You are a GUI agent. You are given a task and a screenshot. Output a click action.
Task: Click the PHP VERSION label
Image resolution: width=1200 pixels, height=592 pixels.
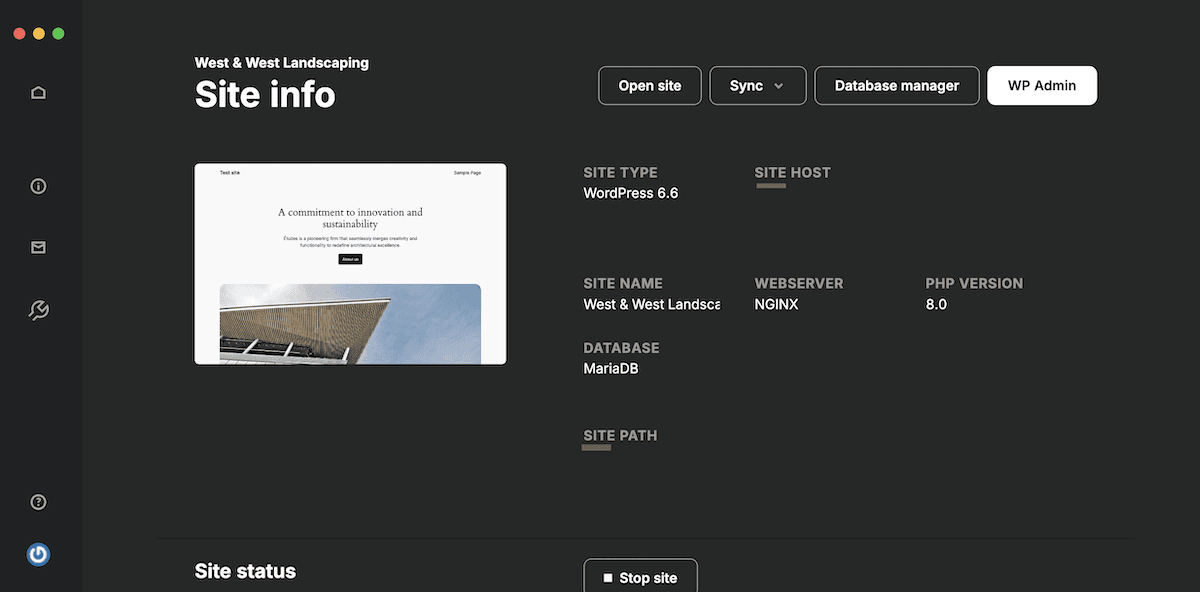tap(974, 283)
